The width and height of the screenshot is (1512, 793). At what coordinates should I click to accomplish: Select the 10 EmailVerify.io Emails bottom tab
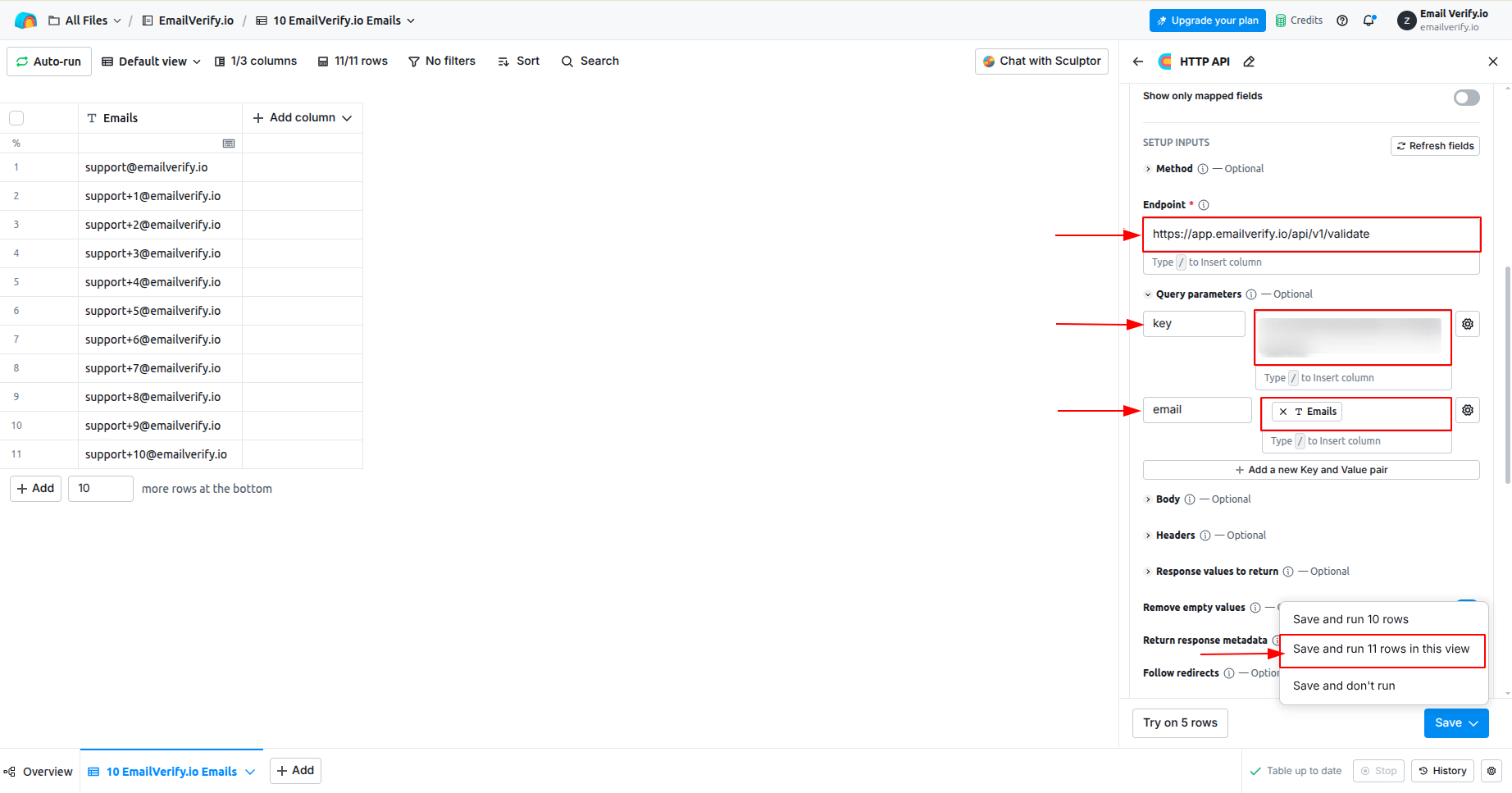[x=171, y=772]
